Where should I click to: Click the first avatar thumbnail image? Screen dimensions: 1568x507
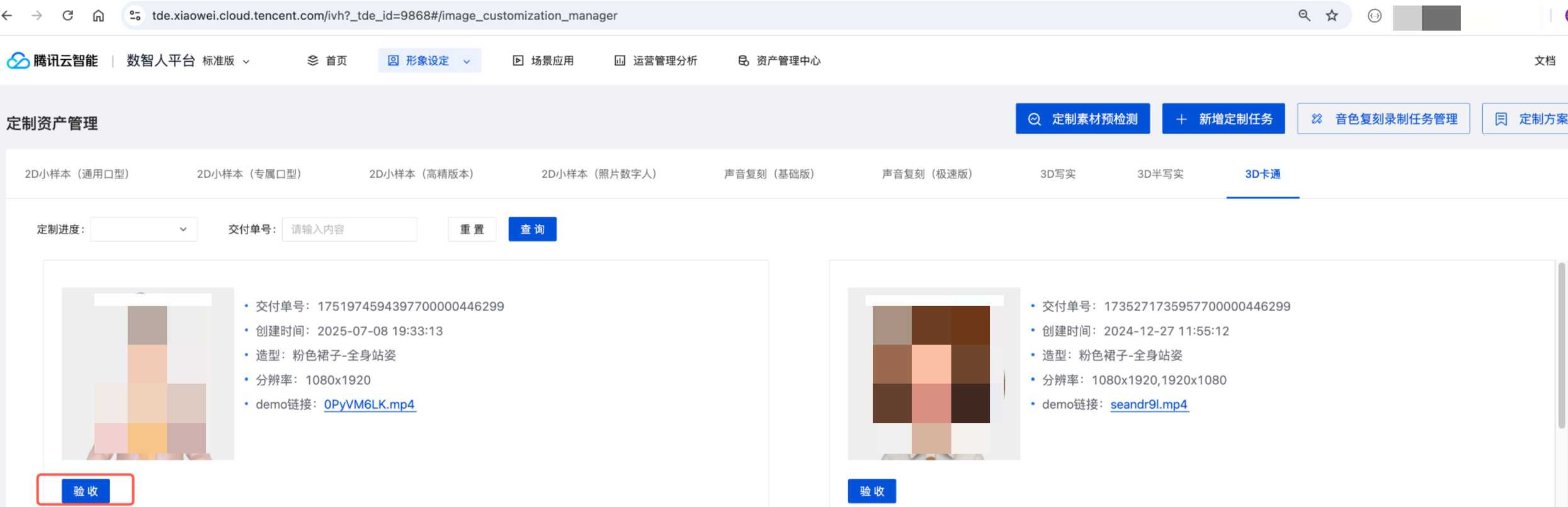coord(148,373)
